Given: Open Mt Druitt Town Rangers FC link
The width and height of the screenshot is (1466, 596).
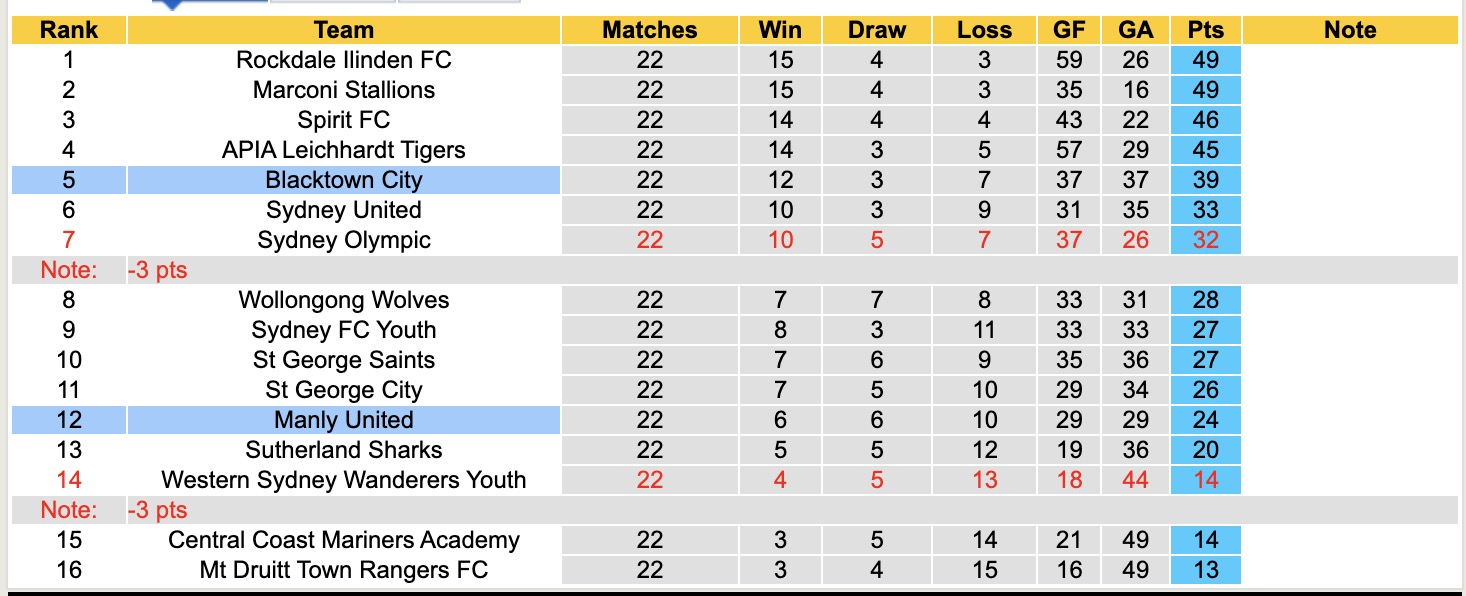Looking at the screenshot, I should [x=343, y=570].
